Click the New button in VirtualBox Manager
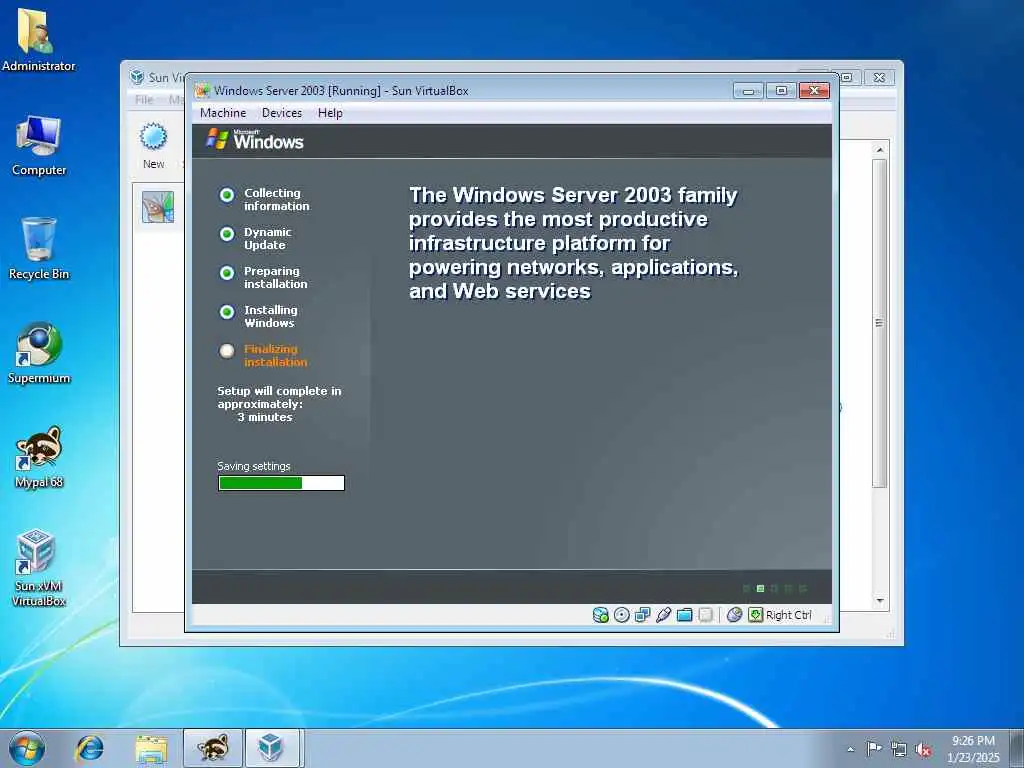1024x768 pixels. [153, 146]
